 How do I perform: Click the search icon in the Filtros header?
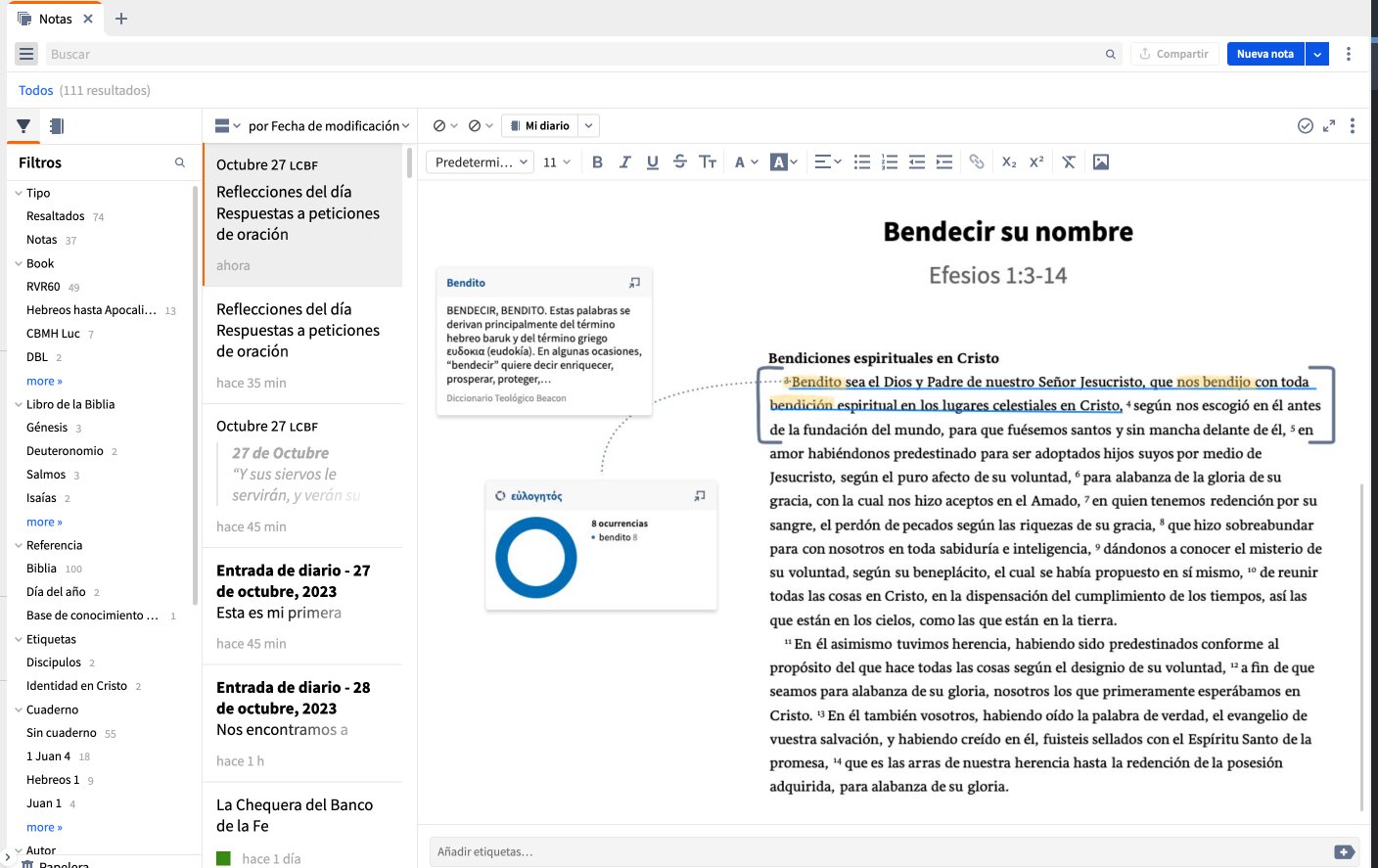[180, 162]
